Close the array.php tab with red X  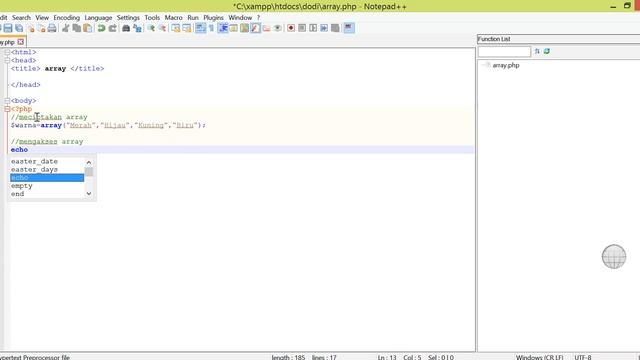click(x=21, y=42)
